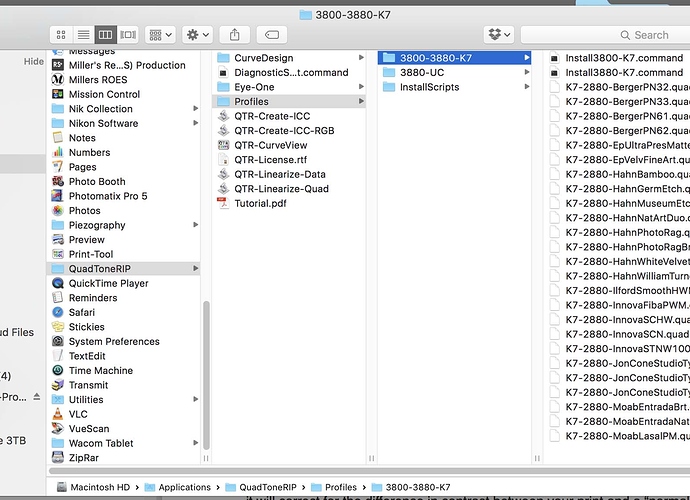This screenshot has width=690, height=500.
Task: Select Photomatix Pro 5 icon
Action: pyautogui.click(x=58, y=196)
